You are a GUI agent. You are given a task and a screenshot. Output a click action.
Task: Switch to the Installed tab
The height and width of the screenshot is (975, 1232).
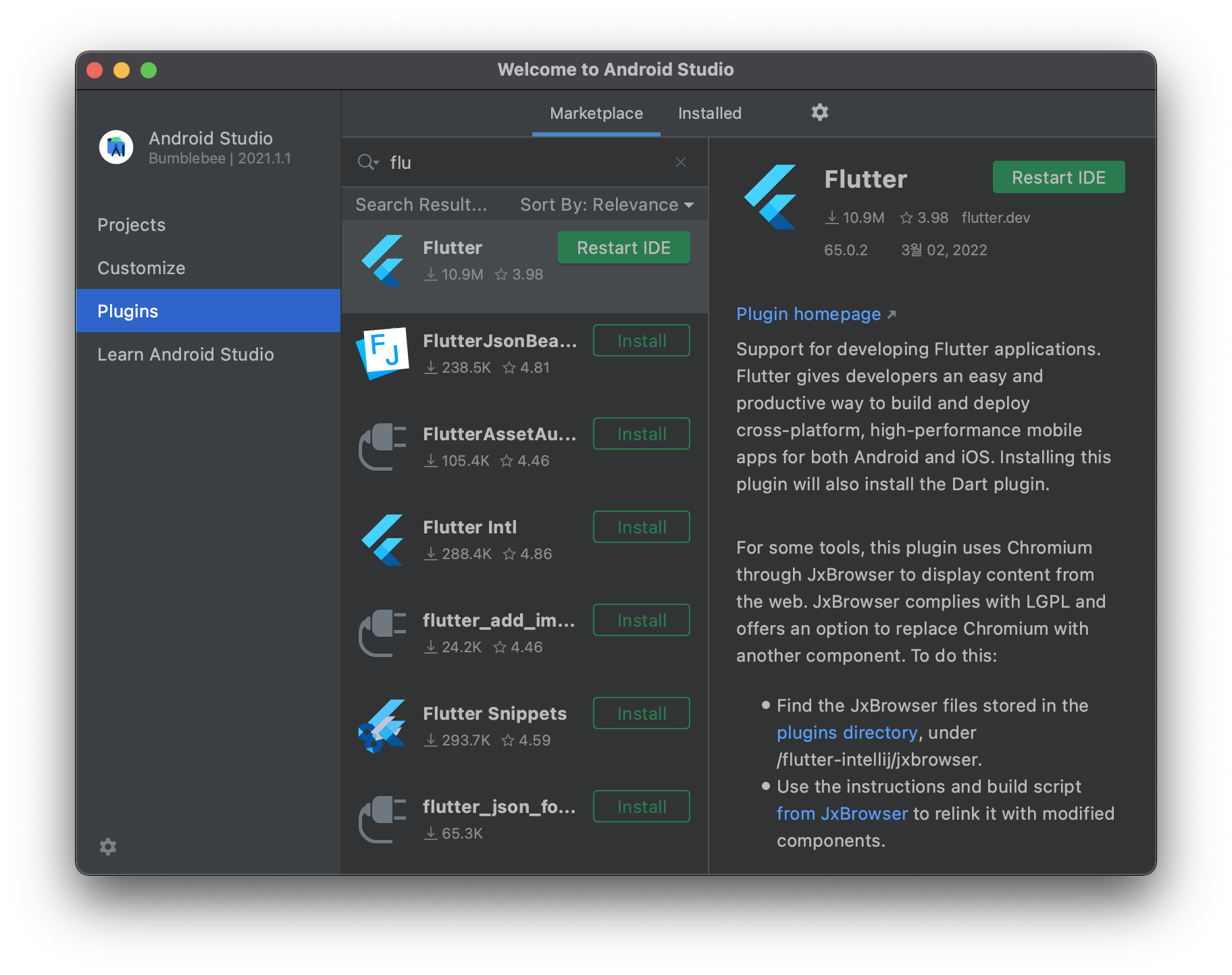tap(710, 113)
